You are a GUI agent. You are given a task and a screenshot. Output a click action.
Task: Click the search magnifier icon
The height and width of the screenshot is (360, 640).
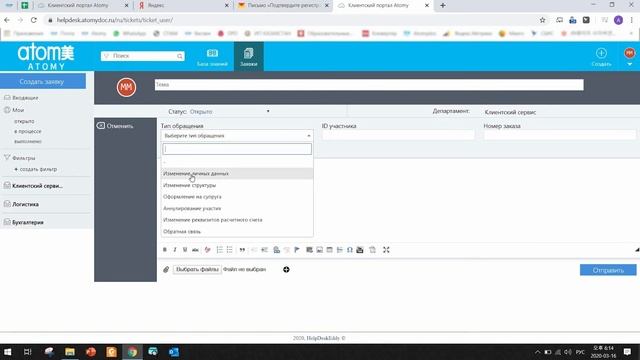tap(180, 56)
